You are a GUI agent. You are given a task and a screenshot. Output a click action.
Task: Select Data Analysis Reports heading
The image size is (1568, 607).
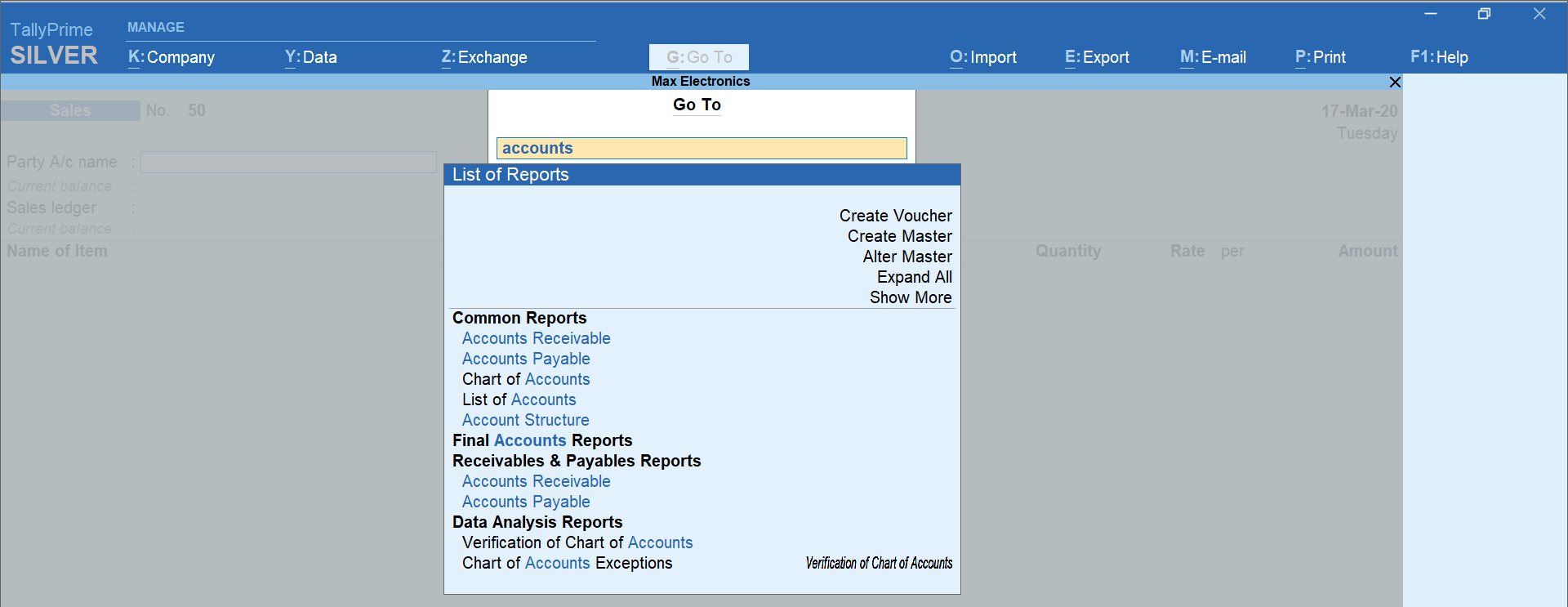pyautogui.click(x=537, y=522)
